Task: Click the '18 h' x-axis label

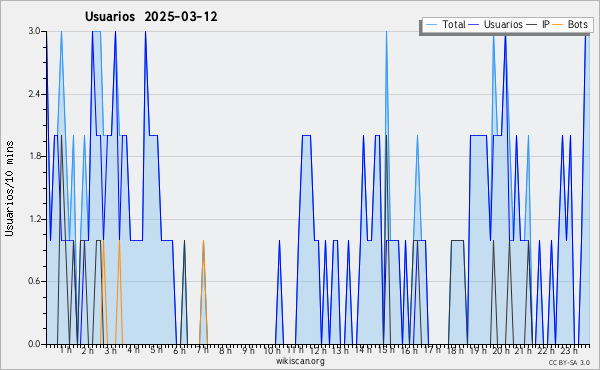Action: pos(455,351)
